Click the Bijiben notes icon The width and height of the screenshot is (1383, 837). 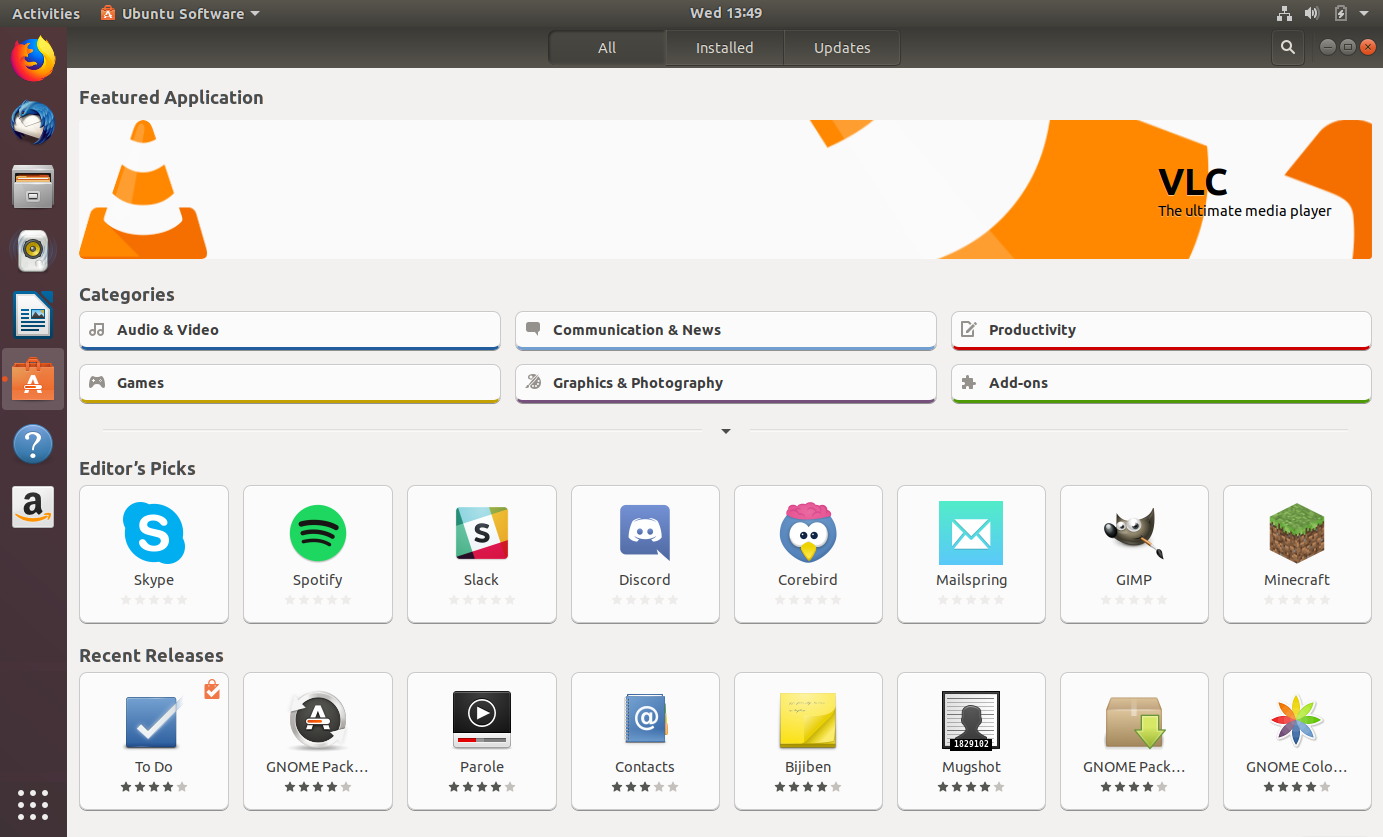(807, 719)
